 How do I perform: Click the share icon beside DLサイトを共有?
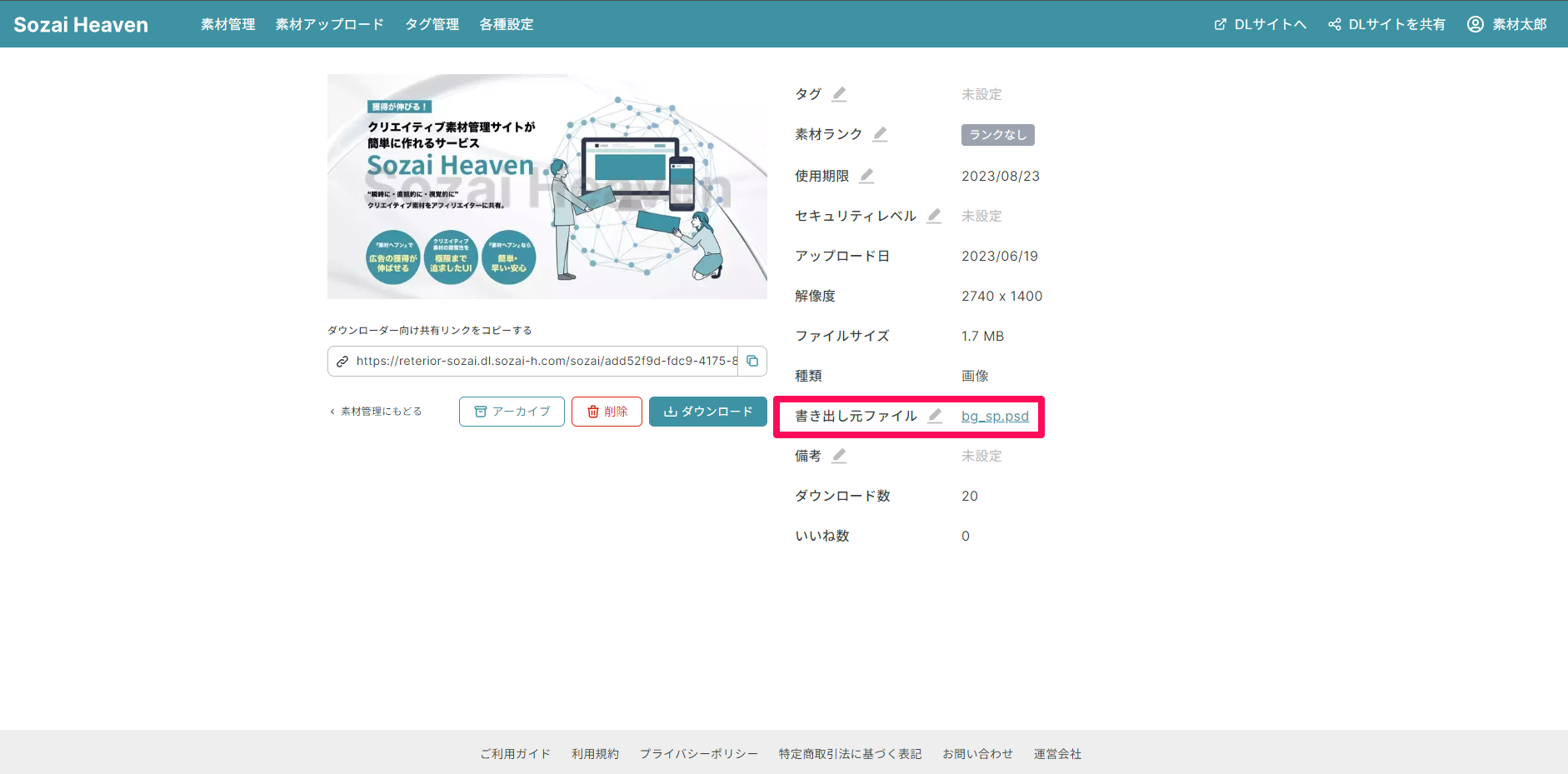(x=1335, y=24)
